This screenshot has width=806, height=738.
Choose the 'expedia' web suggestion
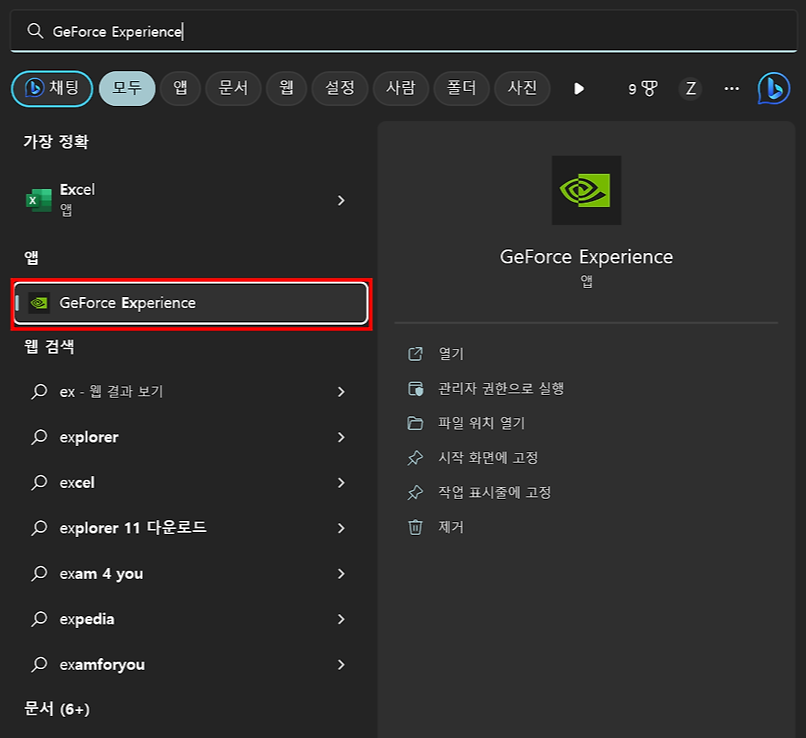point(189,619)
